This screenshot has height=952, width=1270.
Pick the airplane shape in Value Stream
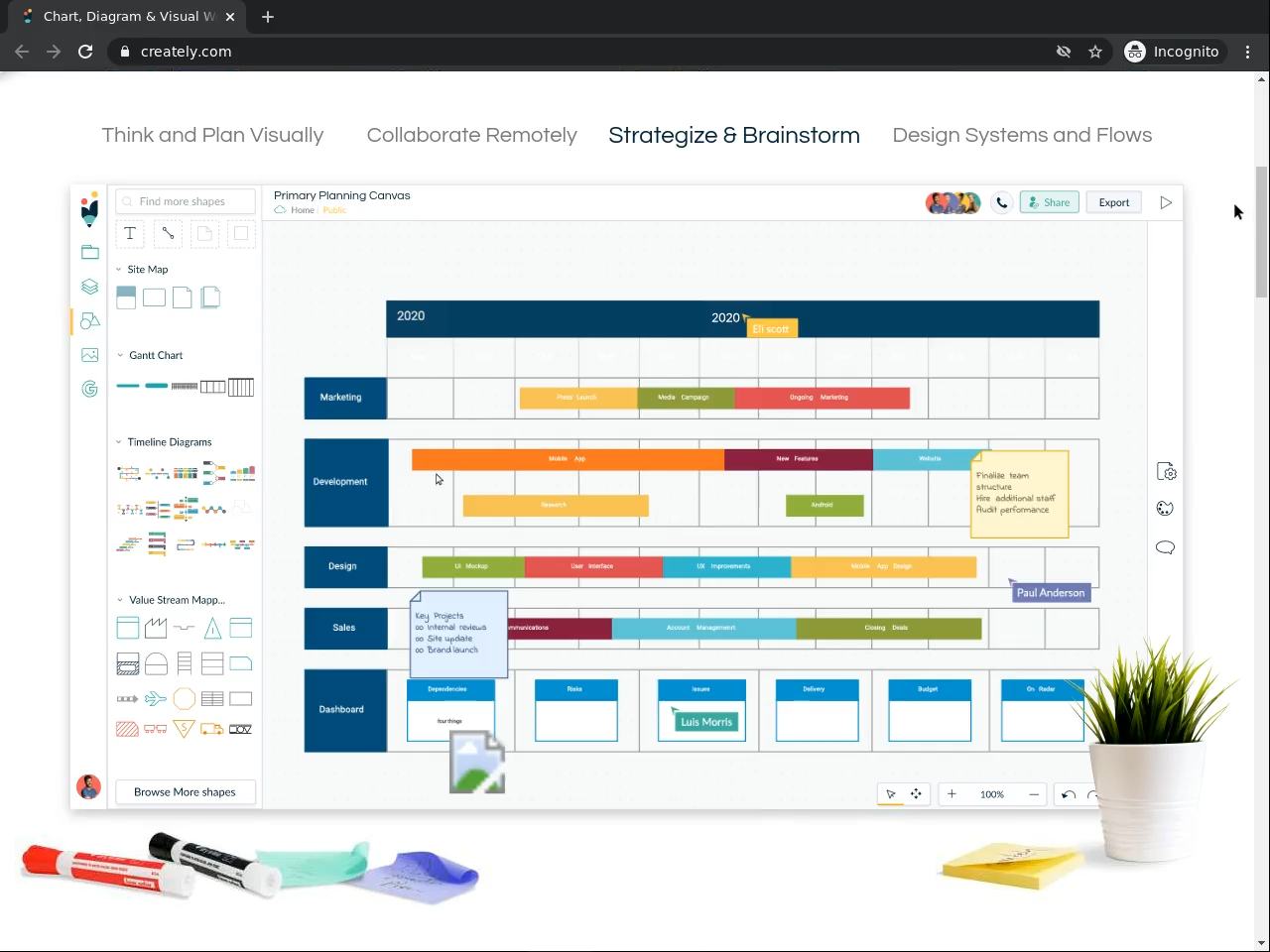point(156,699)
